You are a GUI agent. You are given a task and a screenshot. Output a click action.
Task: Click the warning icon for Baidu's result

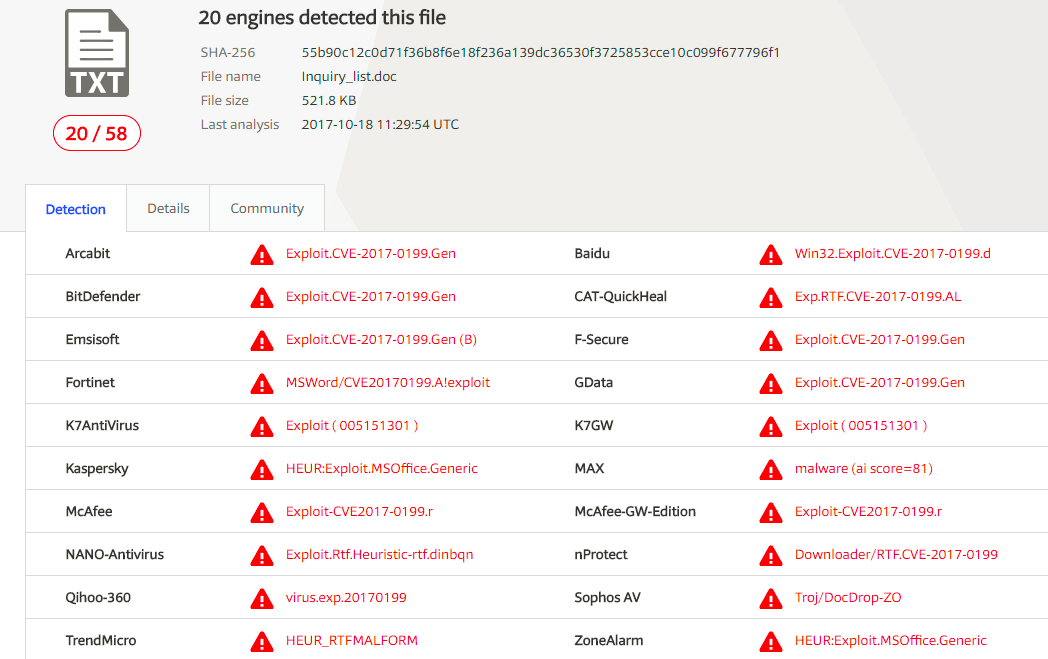[771, 255]
